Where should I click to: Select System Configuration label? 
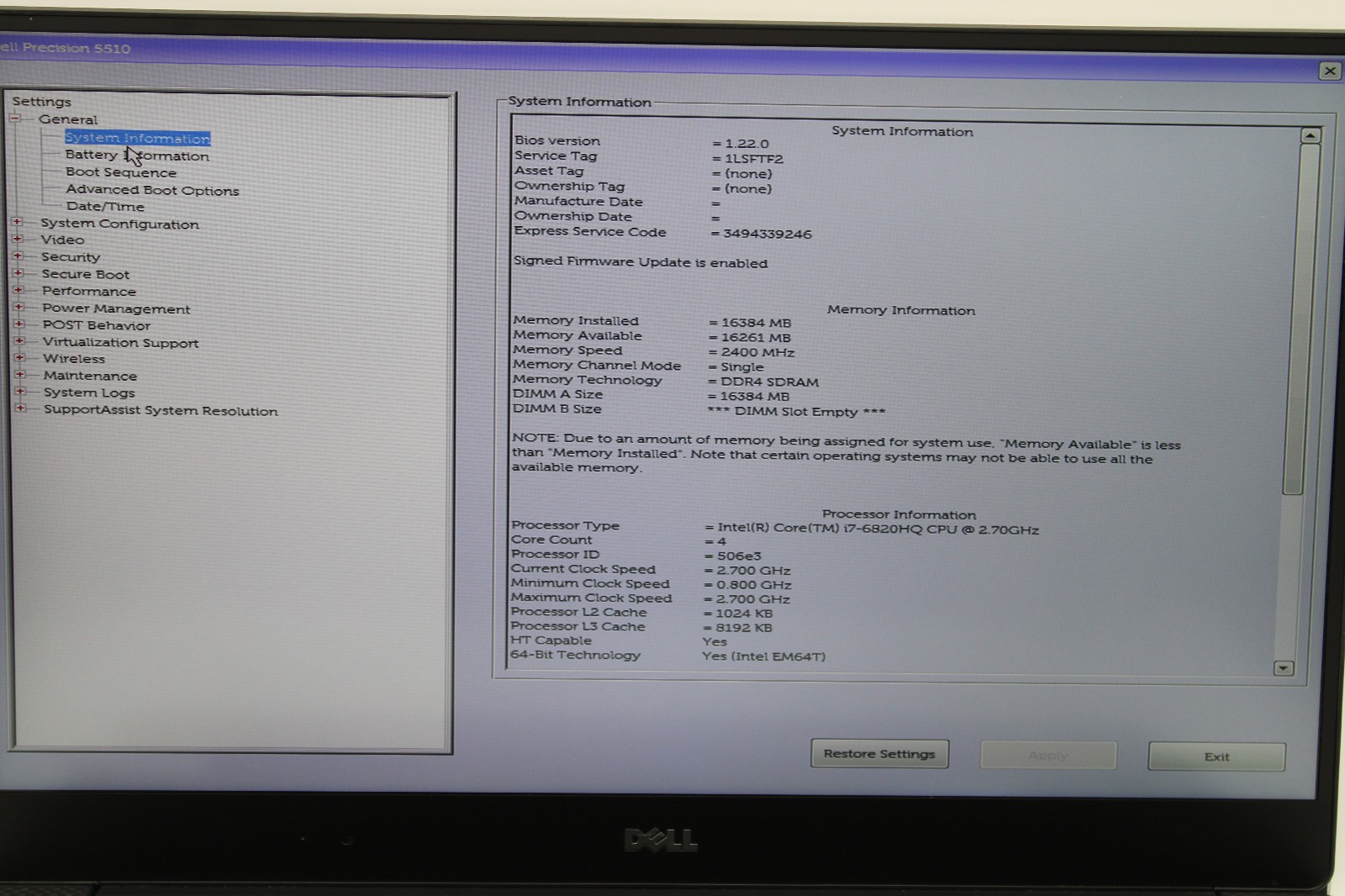click(119, 224)
